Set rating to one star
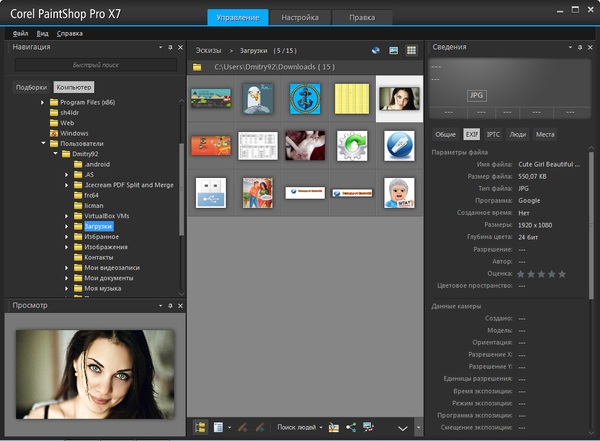 [523, 273]
